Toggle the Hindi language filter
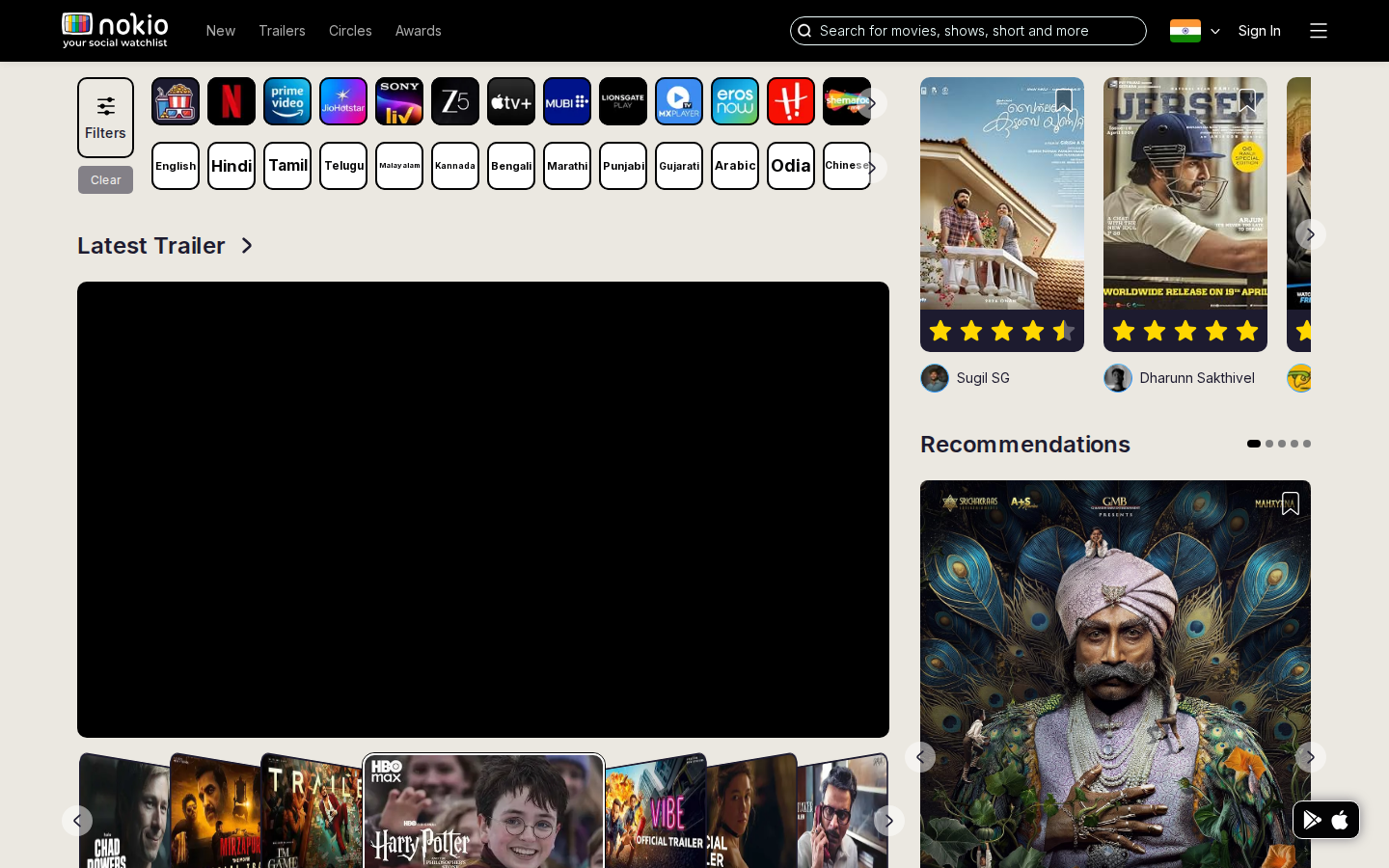 [x=231, y=166]
